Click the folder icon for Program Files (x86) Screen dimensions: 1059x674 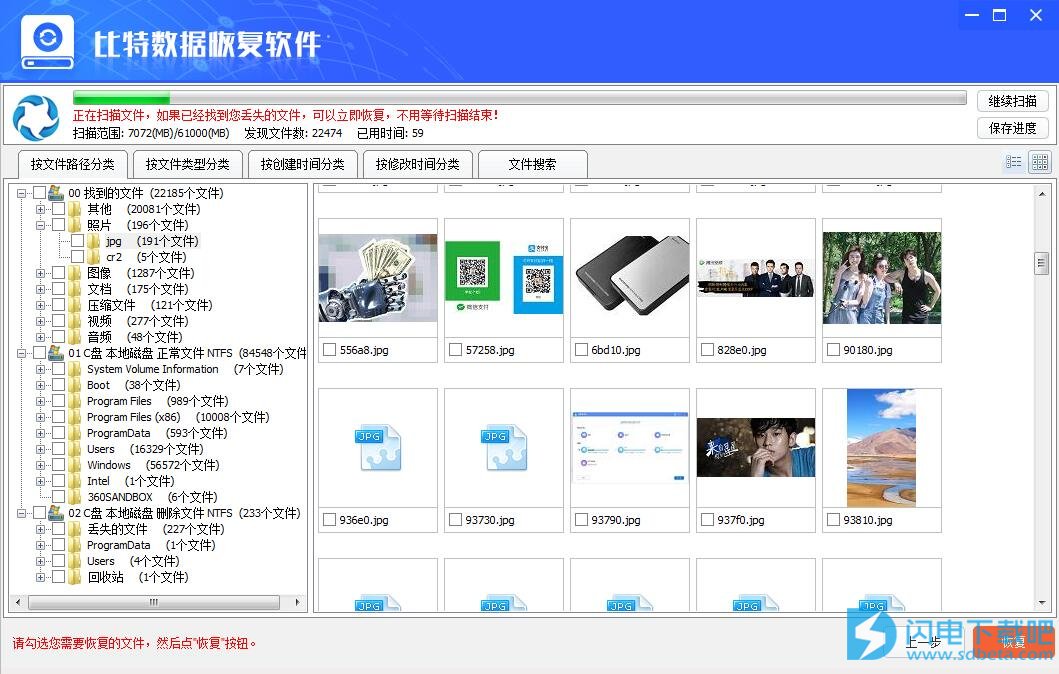coord(75,417)
